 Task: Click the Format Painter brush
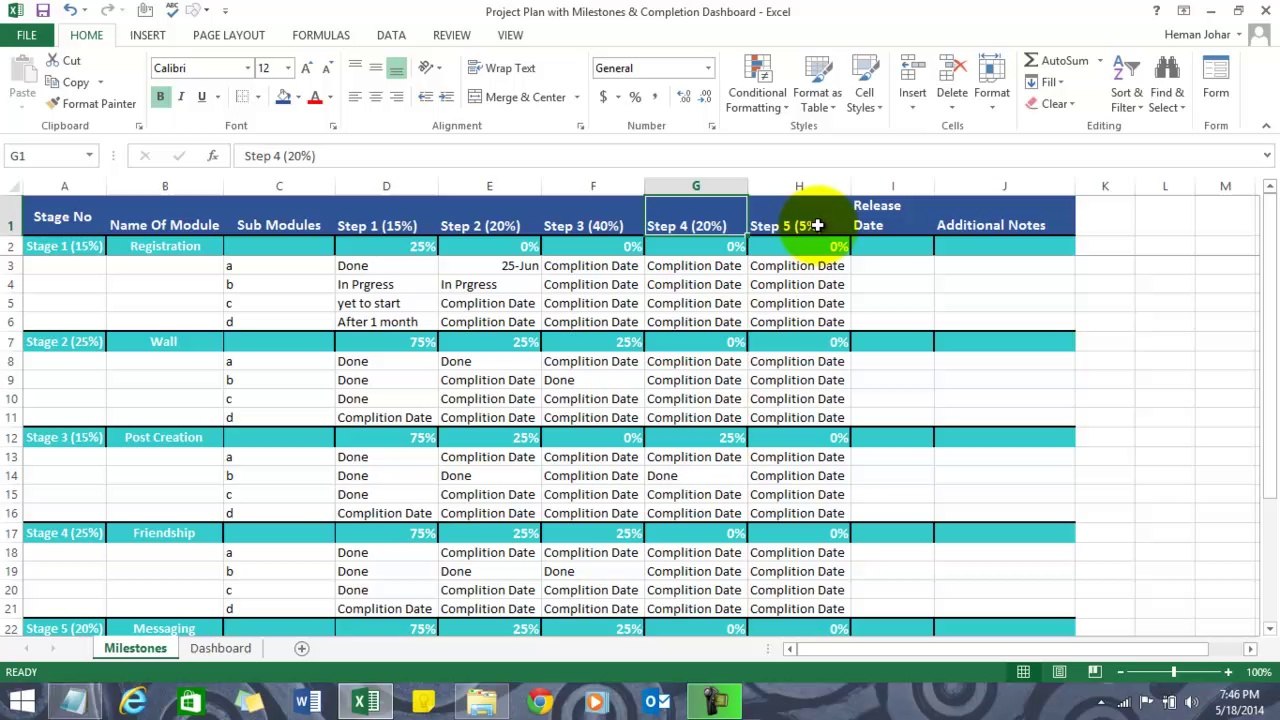[53, 103]
